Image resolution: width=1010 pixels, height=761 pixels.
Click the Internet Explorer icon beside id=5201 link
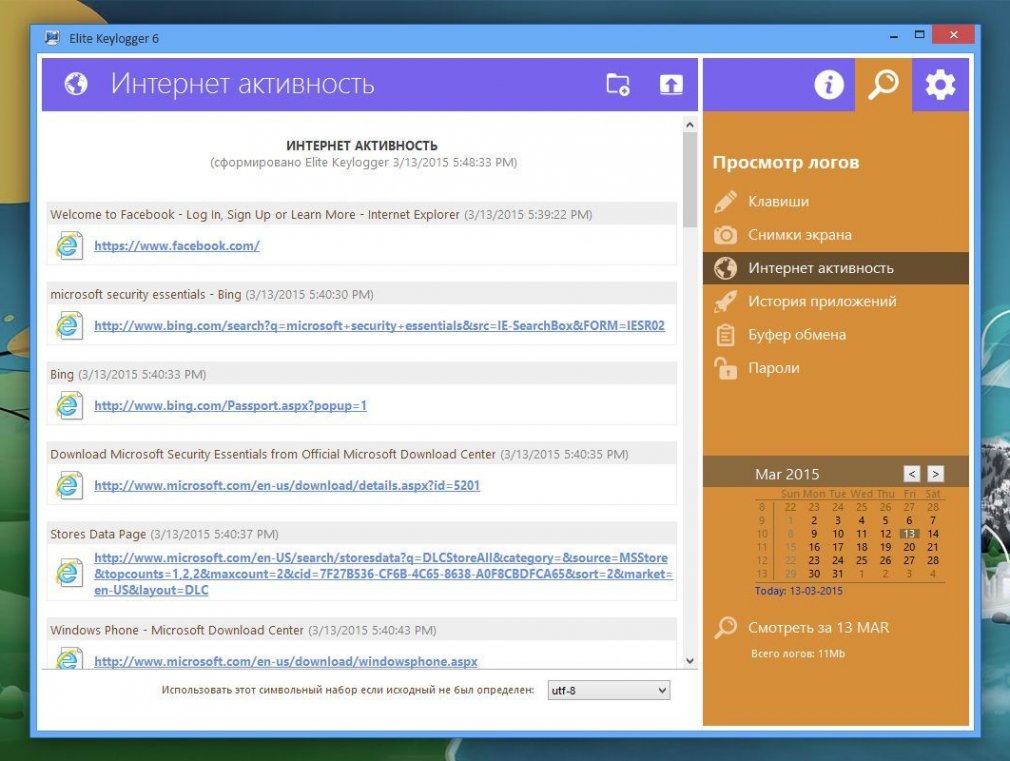click(69, 485)
